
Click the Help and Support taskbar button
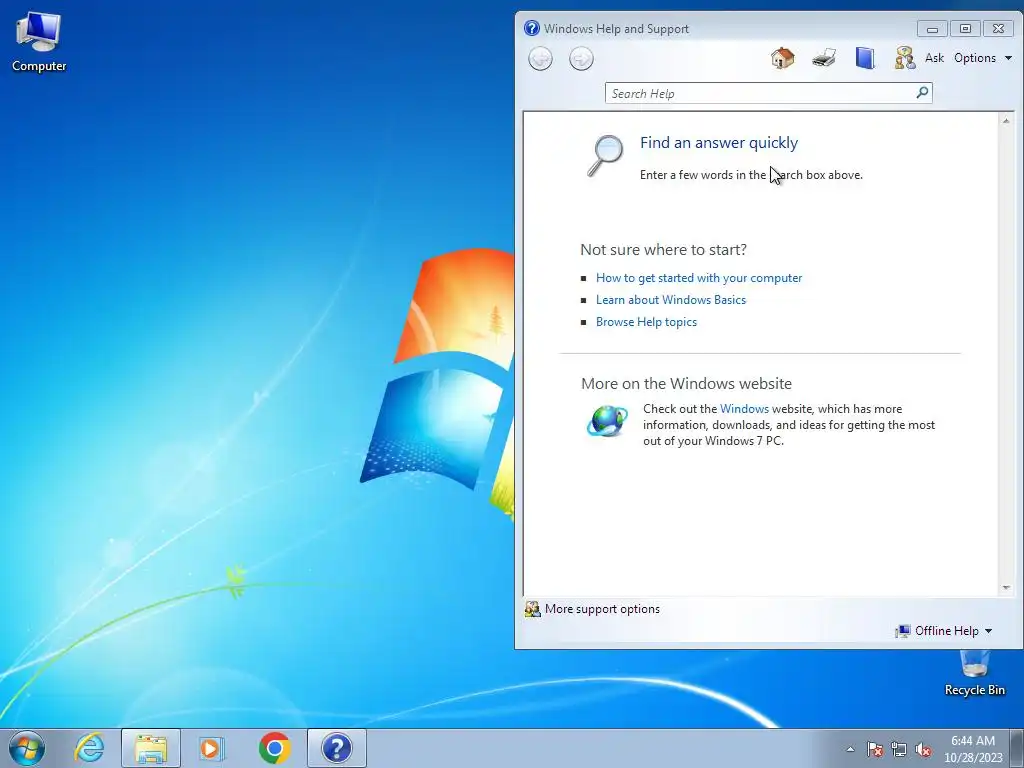click(x=337, y=748)
